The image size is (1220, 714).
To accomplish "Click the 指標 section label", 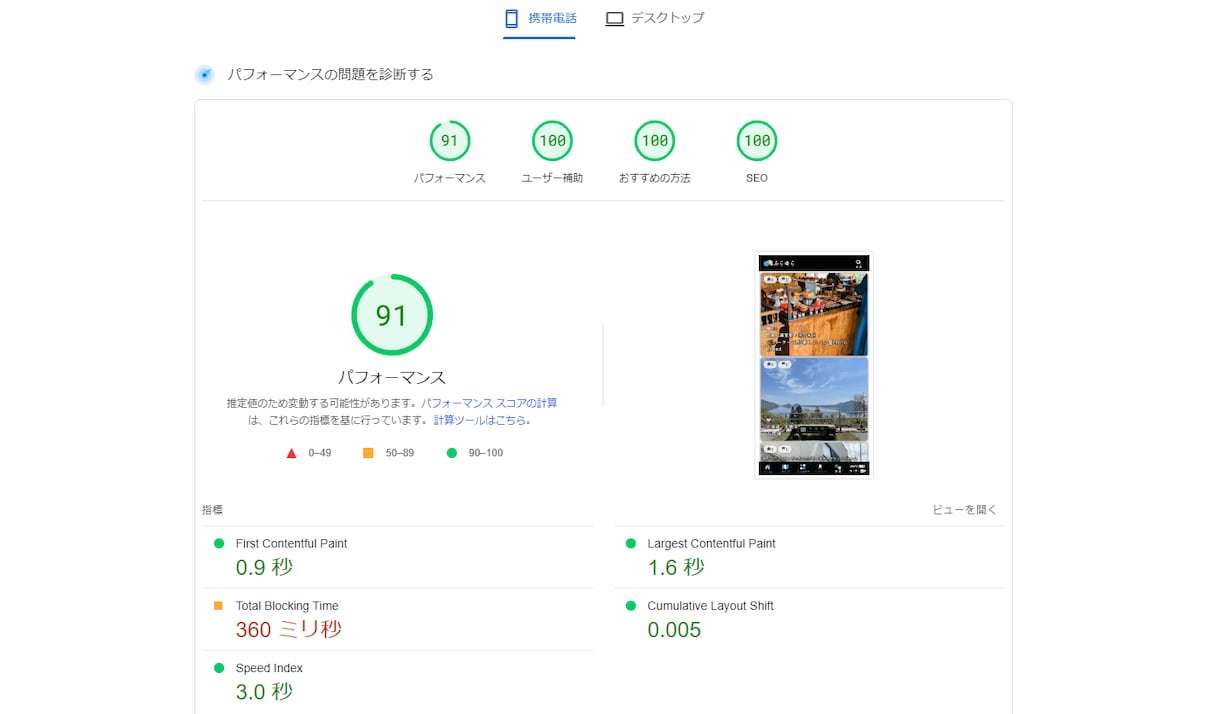I will (212, 510).
